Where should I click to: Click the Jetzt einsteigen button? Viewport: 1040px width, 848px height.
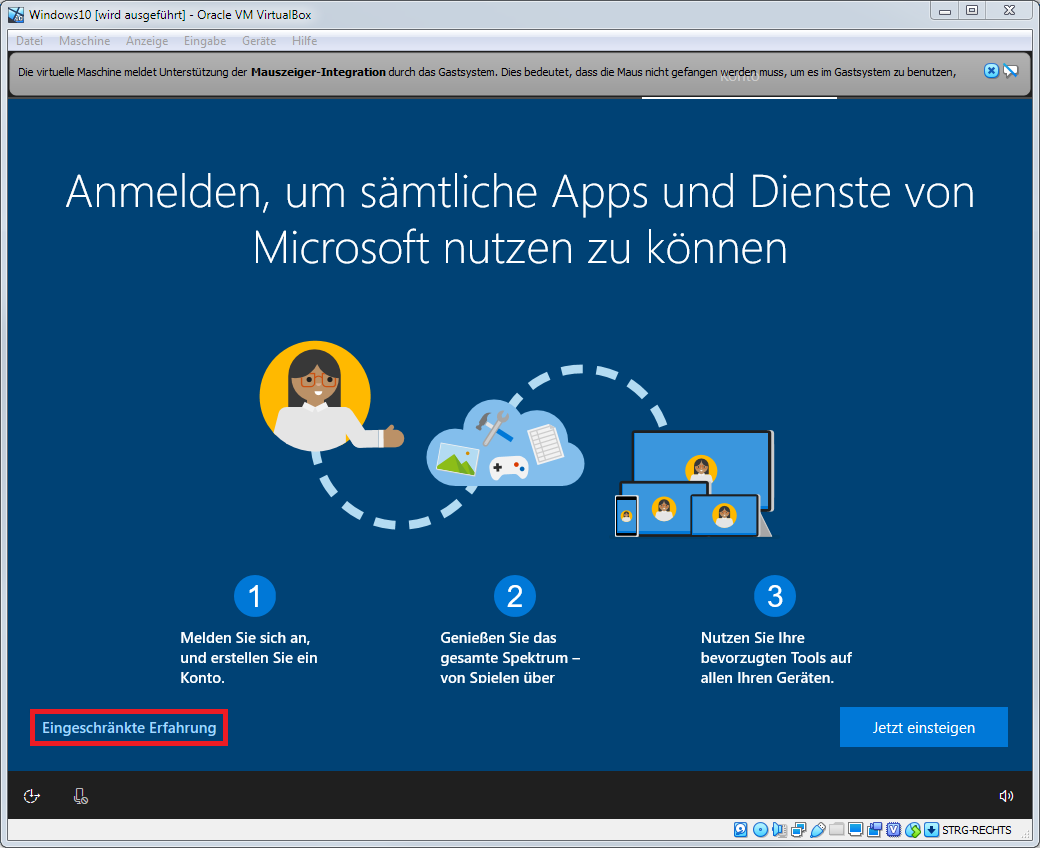tap(922, 727)
